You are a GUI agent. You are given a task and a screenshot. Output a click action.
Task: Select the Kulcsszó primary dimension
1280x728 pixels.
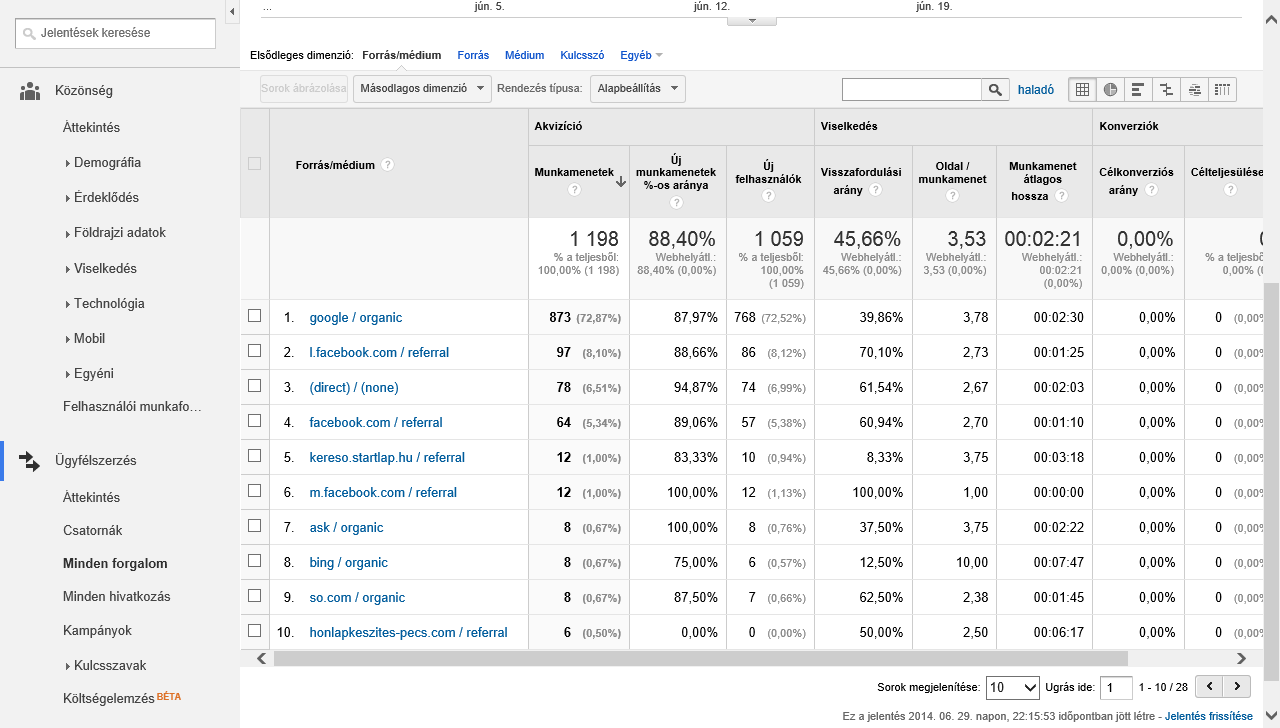(x=582, y=56)
